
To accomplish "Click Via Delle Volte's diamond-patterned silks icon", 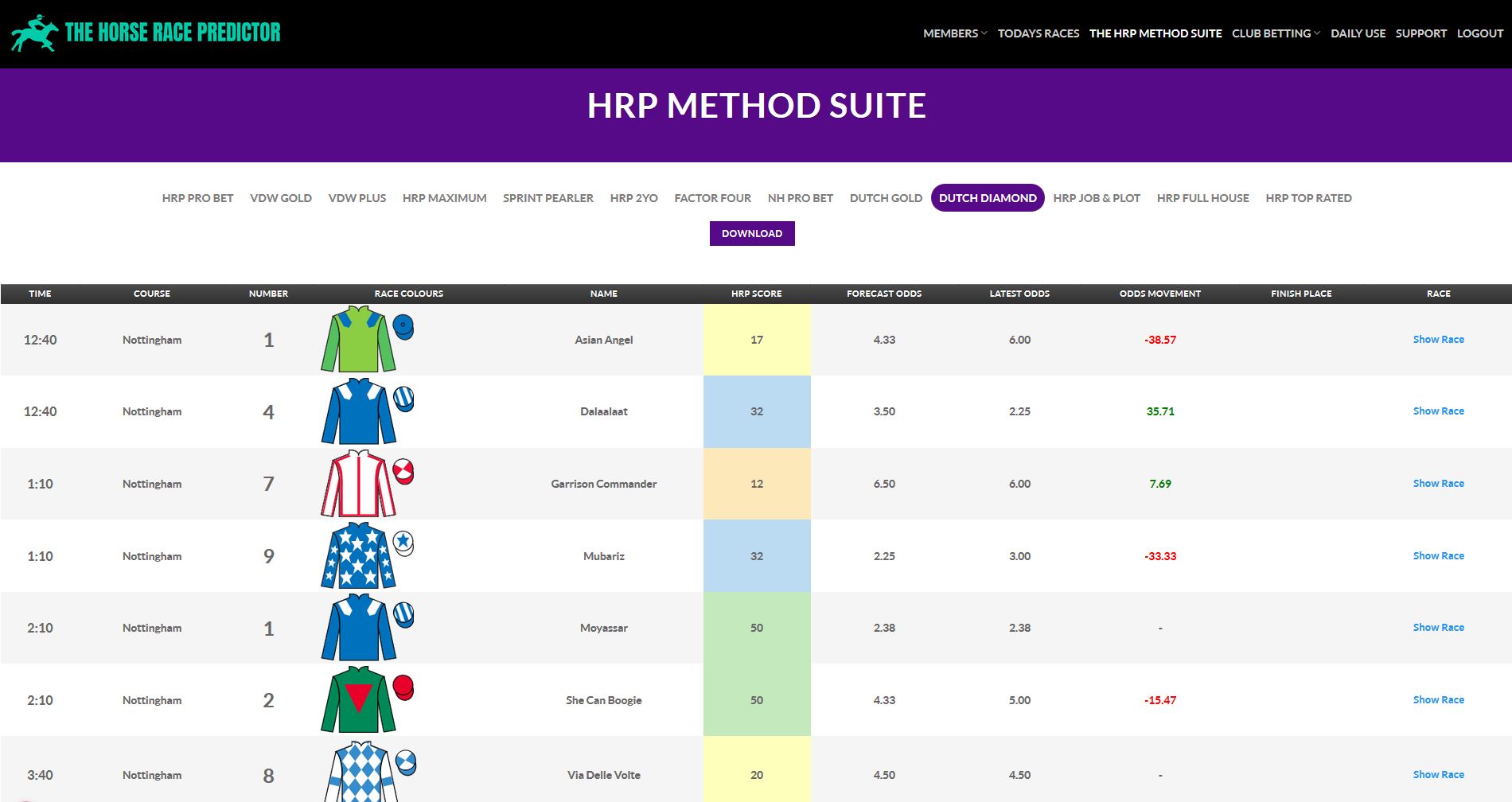I will point(369,771).
